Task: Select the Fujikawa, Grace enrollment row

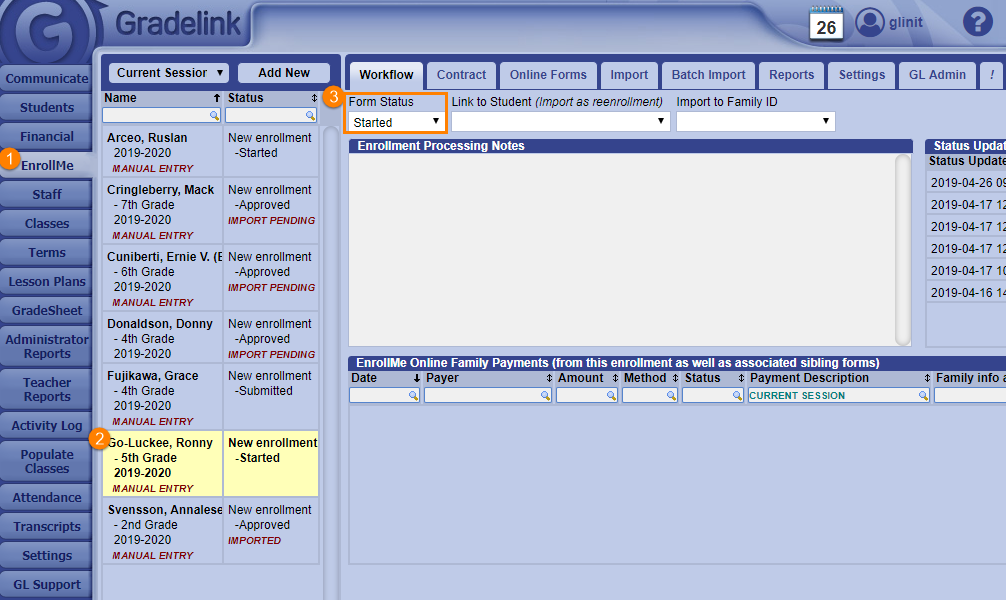Action: pos(162,398)
